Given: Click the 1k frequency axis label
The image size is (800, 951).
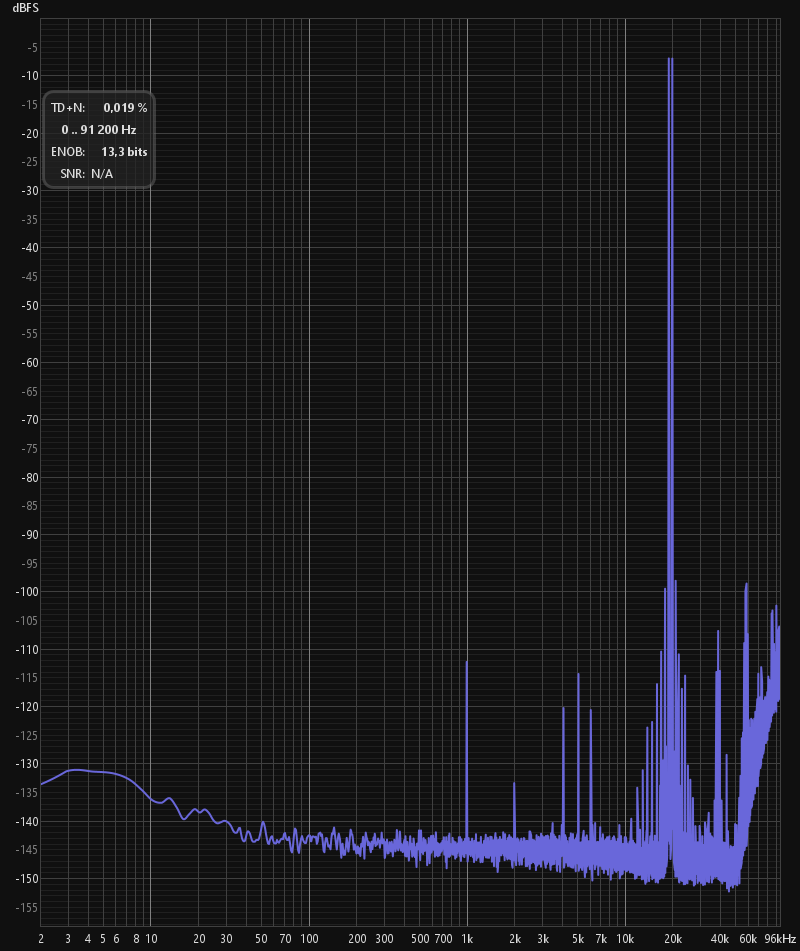Looking at the screenshot, I should click(467, 939).
